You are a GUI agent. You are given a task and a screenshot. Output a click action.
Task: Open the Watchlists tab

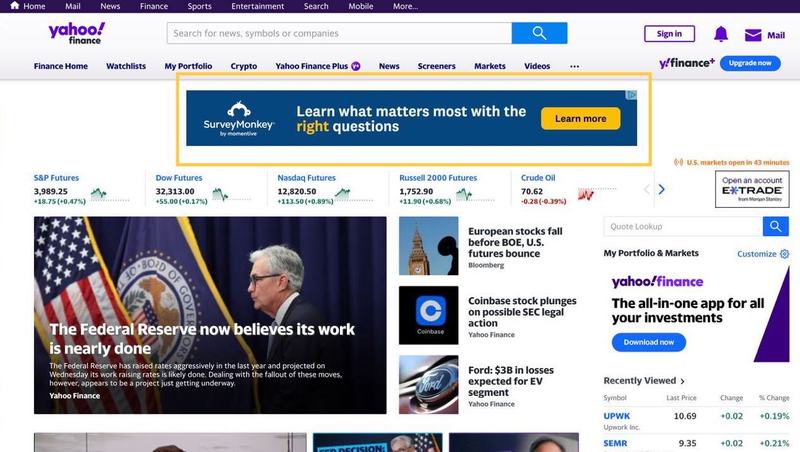coord(126,66)
